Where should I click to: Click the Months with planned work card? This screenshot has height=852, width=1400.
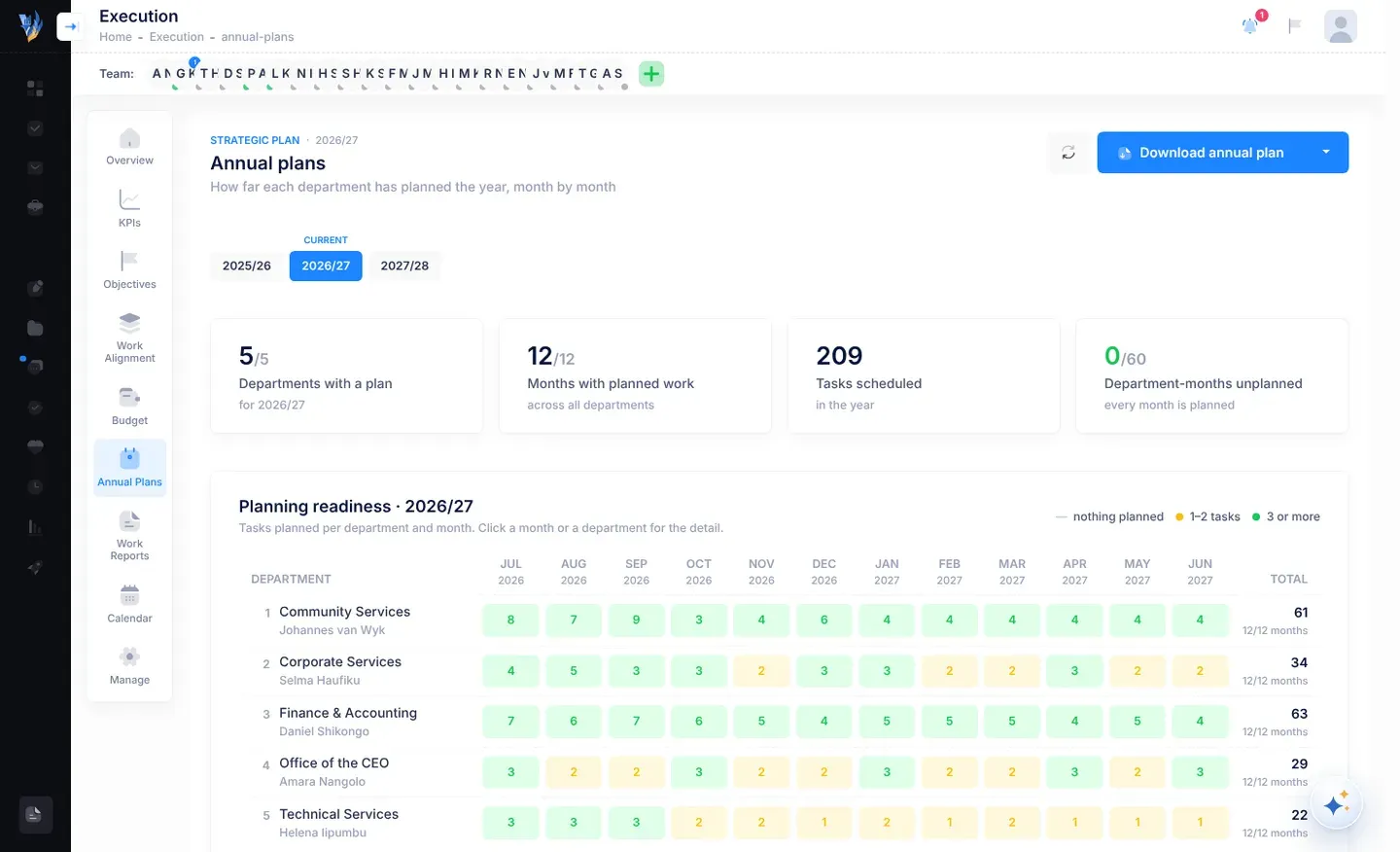pos(635,375)
